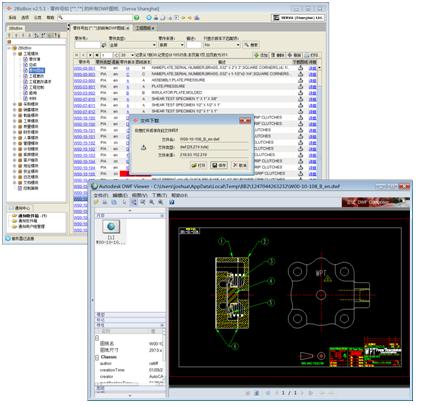The height and width of the screenshot is (406, 422).
Task: Click the Copy icon in the DWF Viewer toolbar
Action: (114, 202)
